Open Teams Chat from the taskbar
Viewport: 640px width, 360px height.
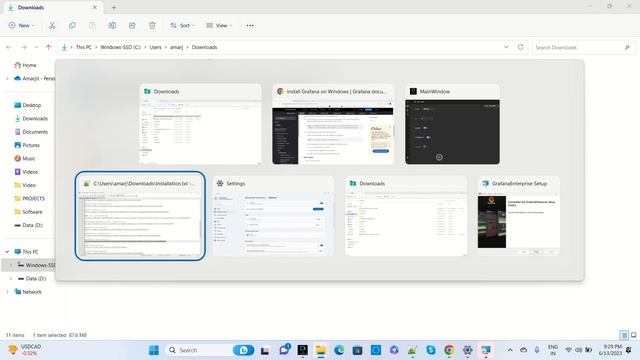coord(284,350)
